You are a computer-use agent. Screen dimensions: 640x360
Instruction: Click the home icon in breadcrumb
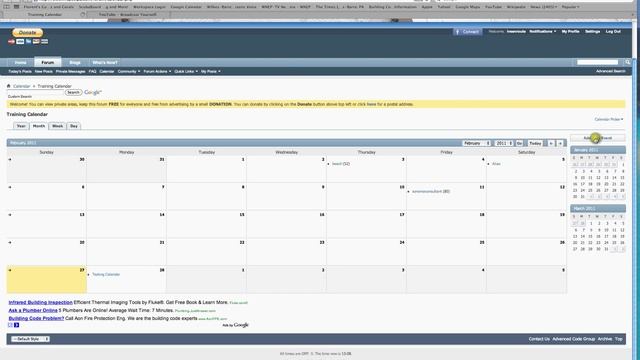[9, 86]
